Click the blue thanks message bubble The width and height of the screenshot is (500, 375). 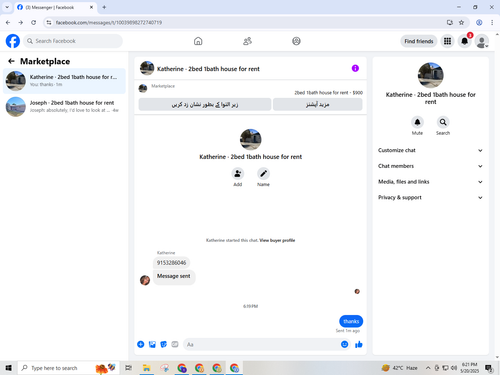(351, 321)
